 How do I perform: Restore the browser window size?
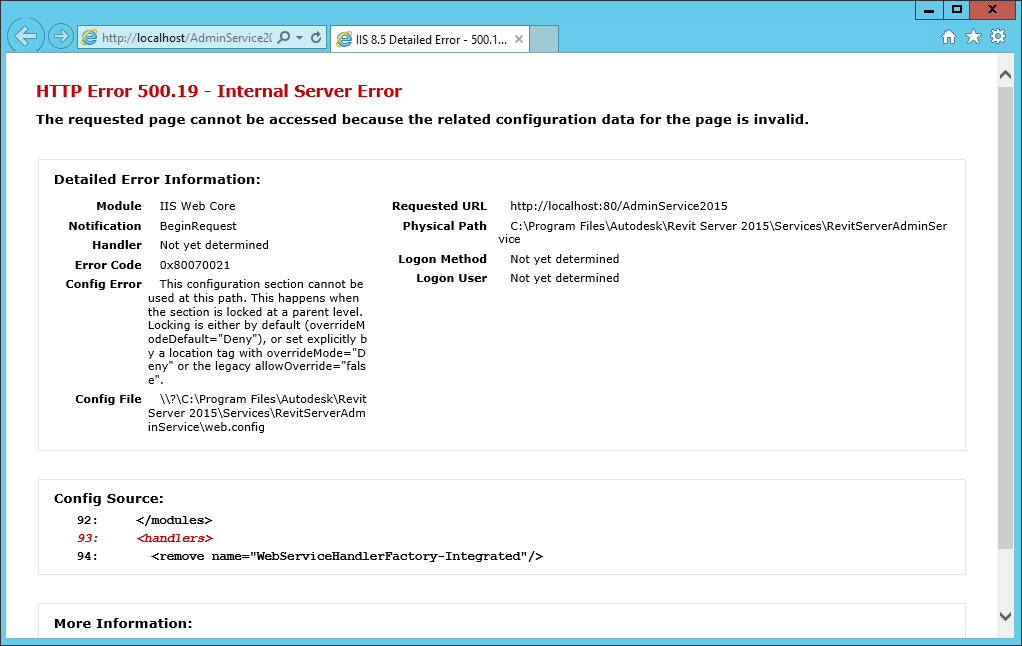click(x=955, y=10)
